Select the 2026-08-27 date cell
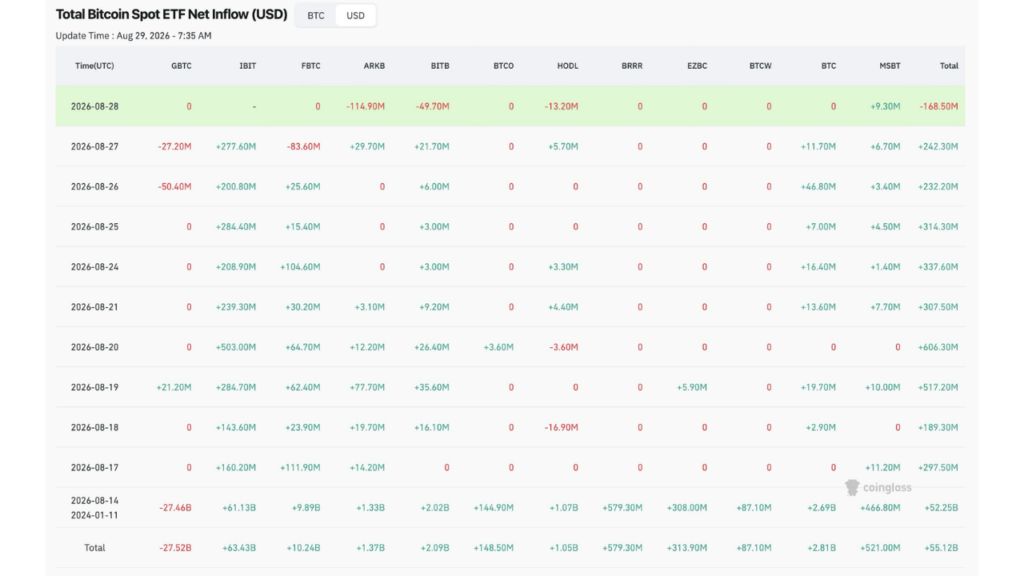This screenshot has height=576, width=1024. coord(95,147)
